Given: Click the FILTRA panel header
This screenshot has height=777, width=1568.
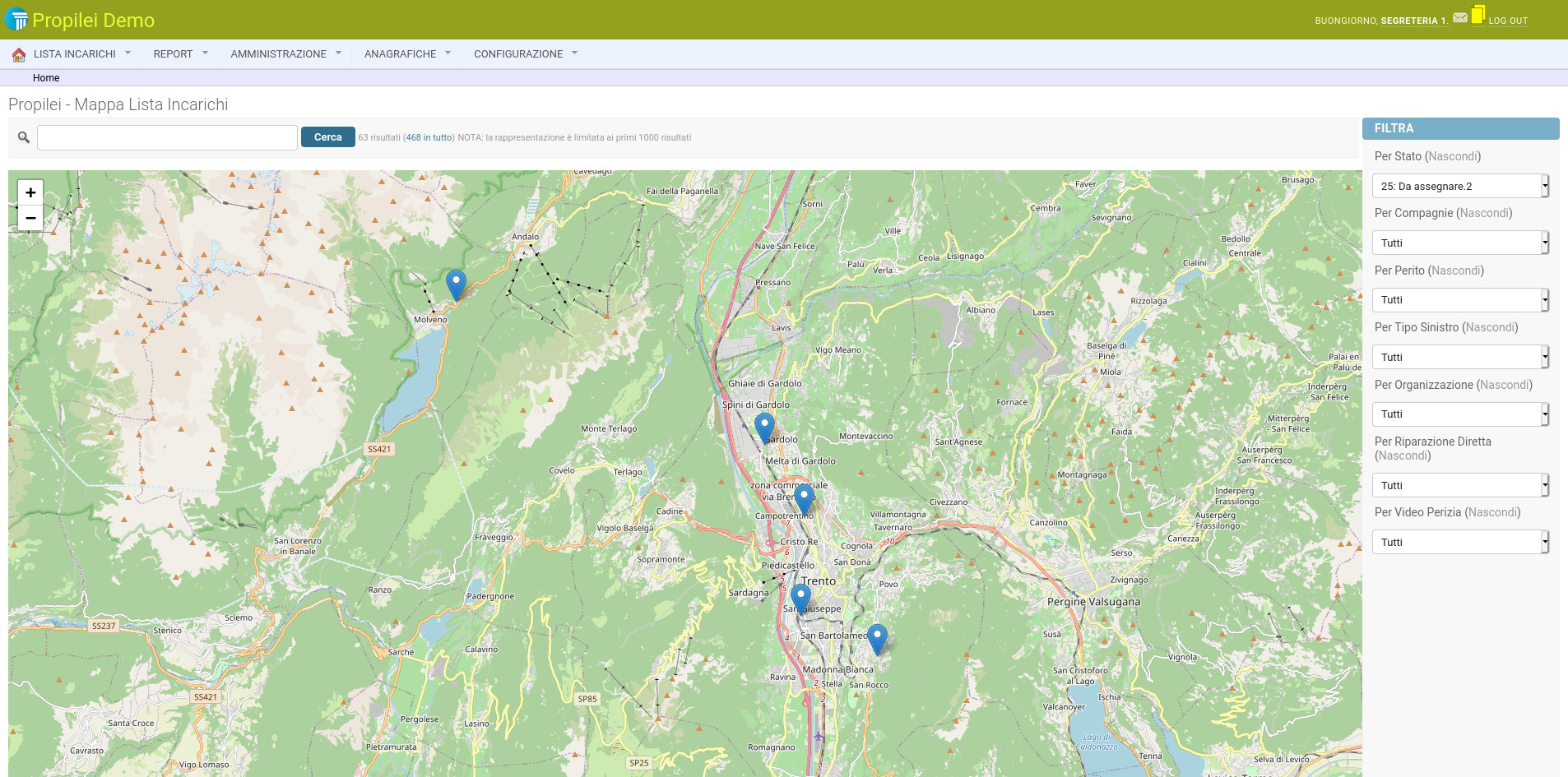Looking at the screenshot, I should click(x=1460, y=128).
